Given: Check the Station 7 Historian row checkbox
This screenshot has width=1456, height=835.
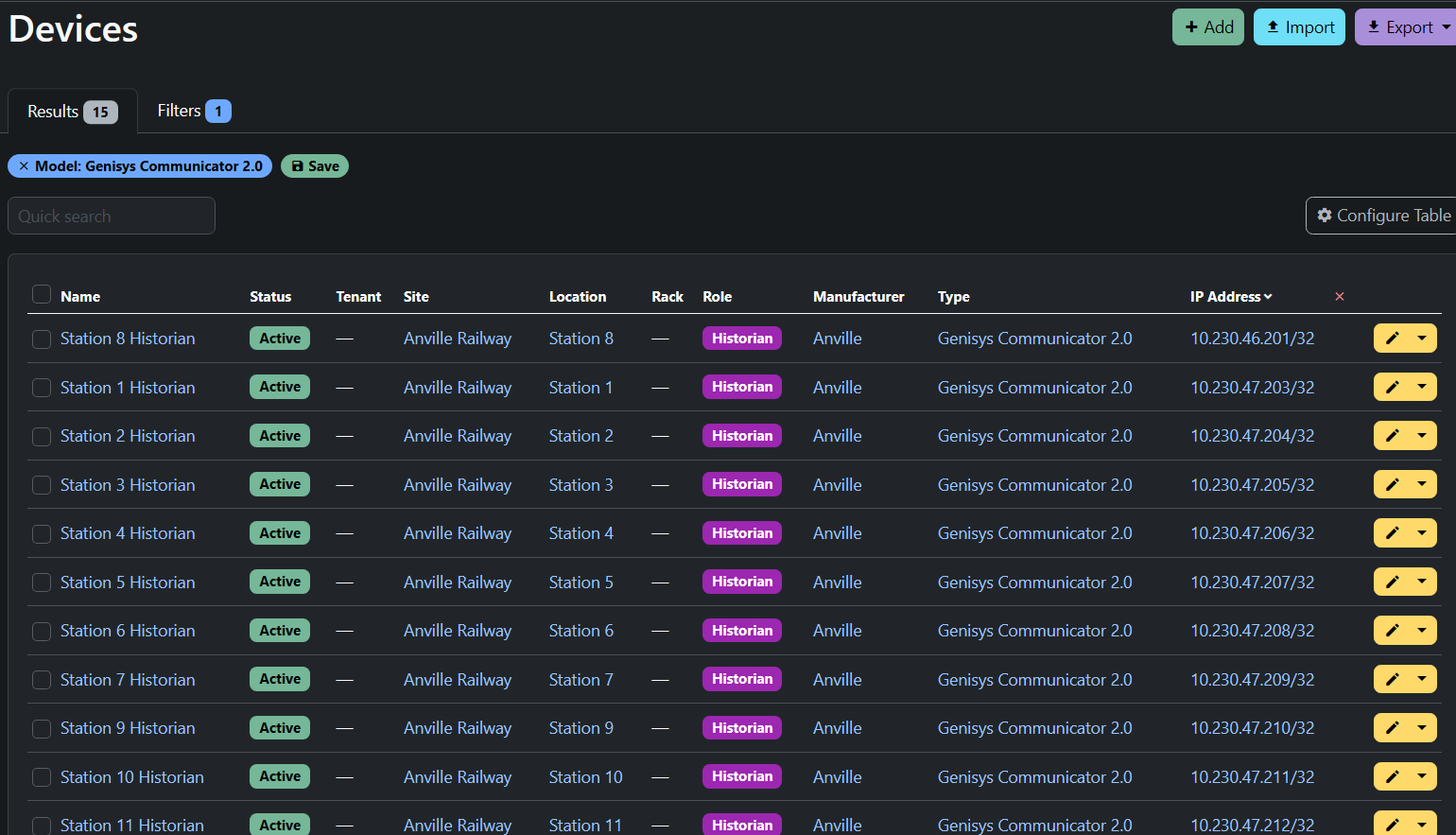Looking at the screenshot, I should click(x=42, y=680).
